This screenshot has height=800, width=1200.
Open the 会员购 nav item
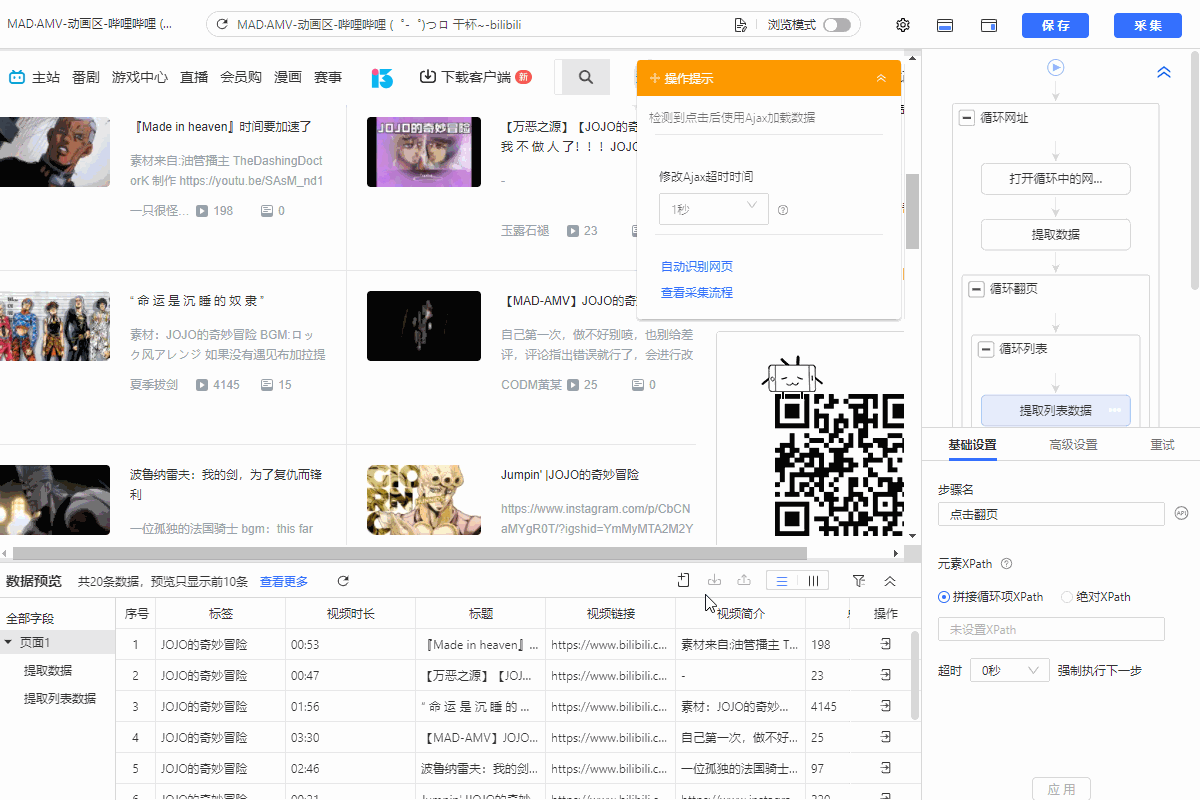pos(241,77)
